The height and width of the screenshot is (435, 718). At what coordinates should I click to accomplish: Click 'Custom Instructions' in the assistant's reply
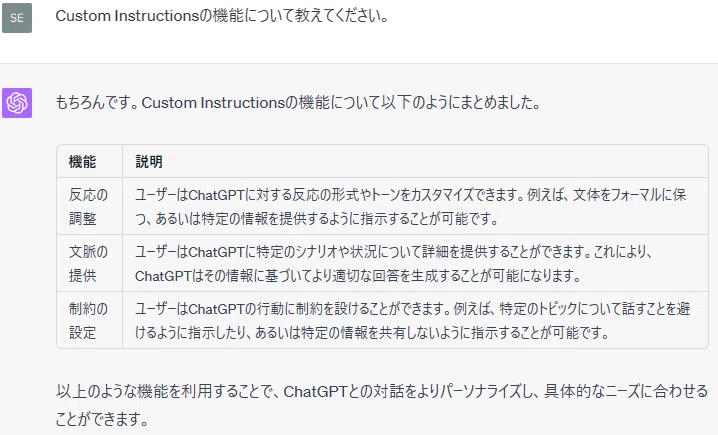pyautogui.click(x=213, y=103)
